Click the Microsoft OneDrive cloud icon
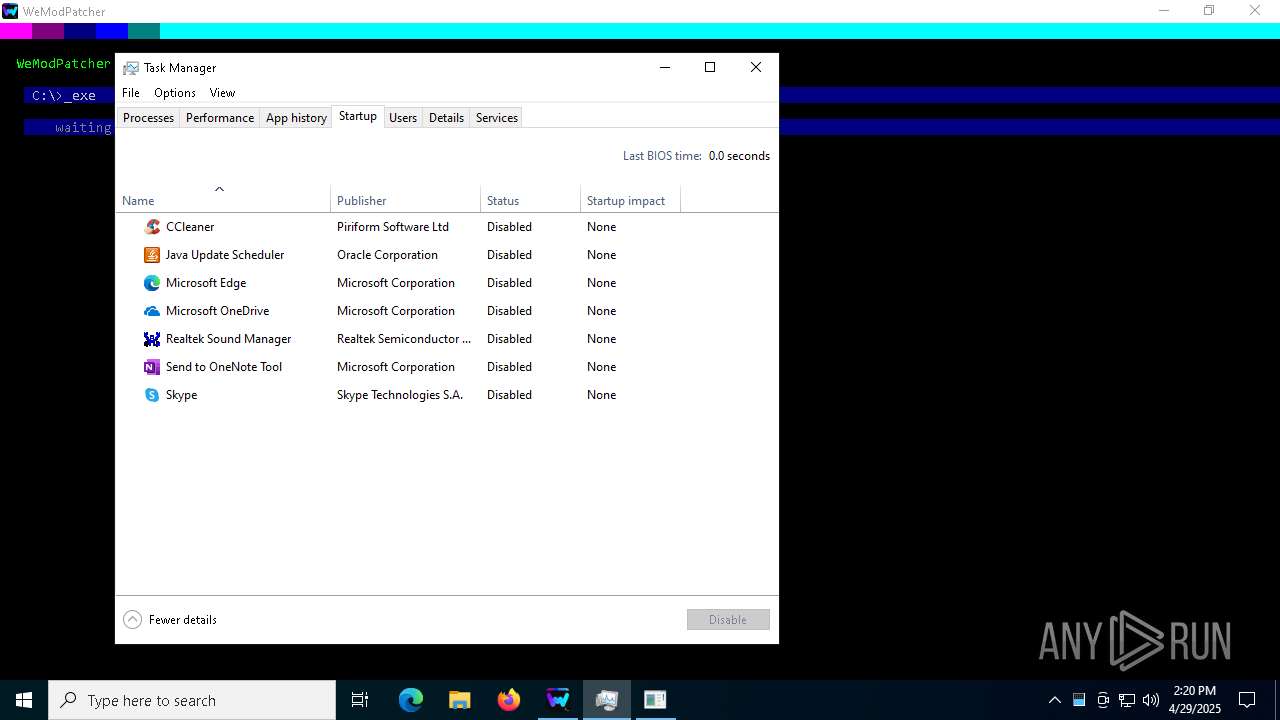The image size is (1280, 720). tap(152, 311)
